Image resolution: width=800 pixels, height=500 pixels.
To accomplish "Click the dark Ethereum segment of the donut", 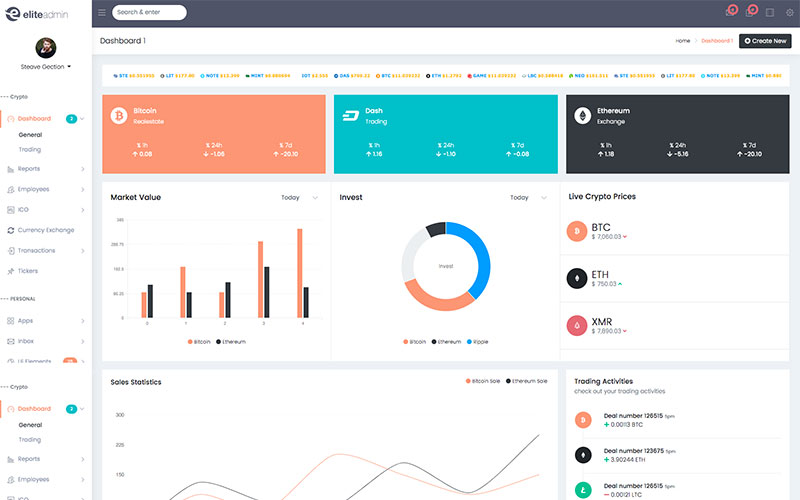I will tap(436, 229).
